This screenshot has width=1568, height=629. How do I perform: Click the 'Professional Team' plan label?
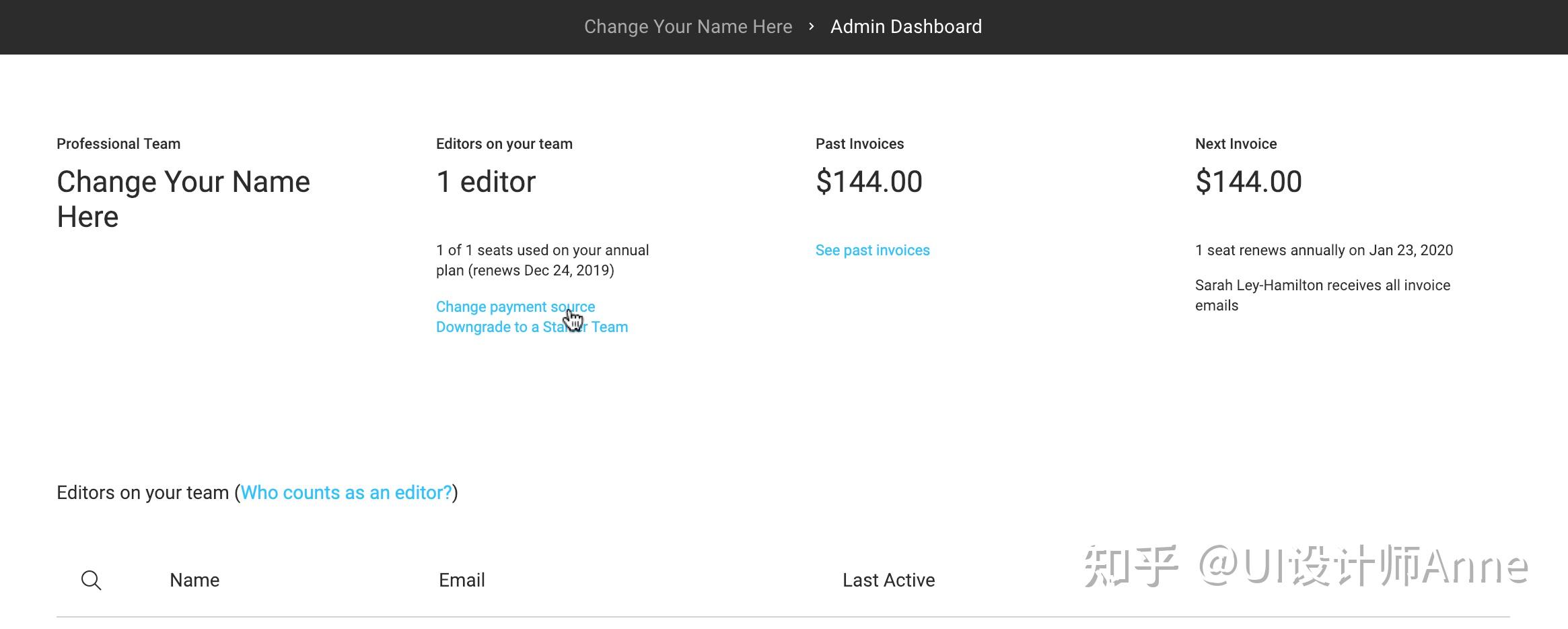[118, 143]
